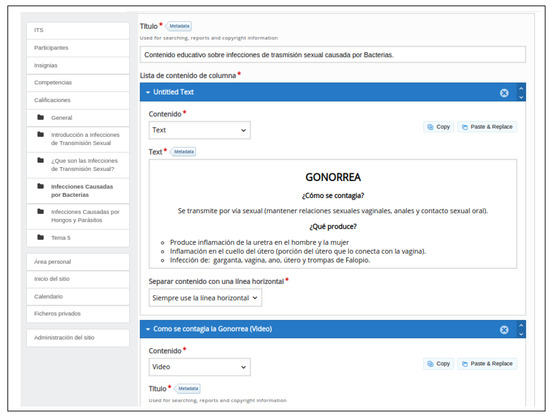Click the Título input field
Screen dimensions: 550x419
pos(333,55)
